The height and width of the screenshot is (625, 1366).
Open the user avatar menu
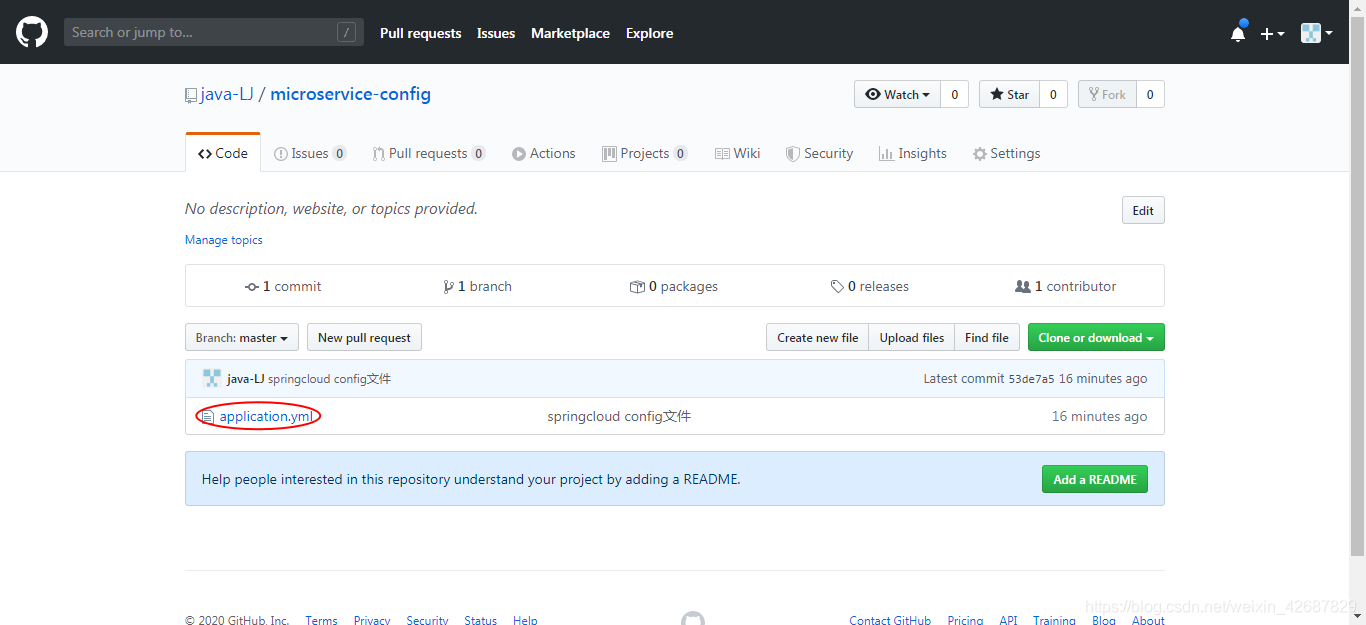click(1316, 33)
